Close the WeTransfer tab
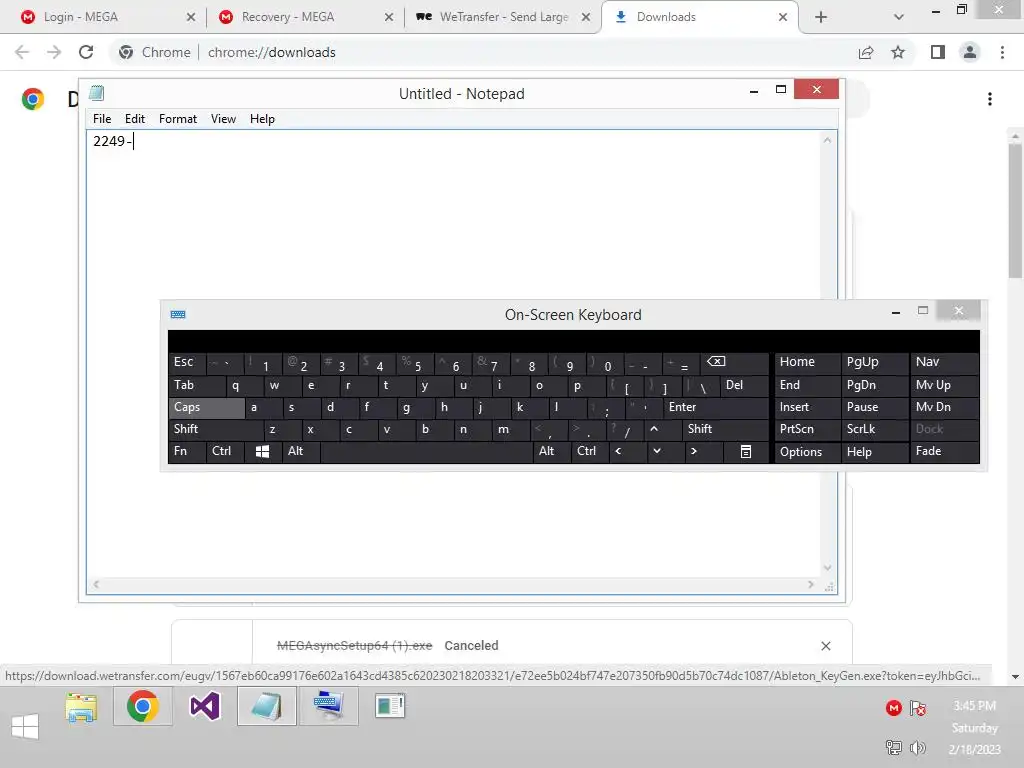Viewport: 1024px width, 768px height. (586, 17)
